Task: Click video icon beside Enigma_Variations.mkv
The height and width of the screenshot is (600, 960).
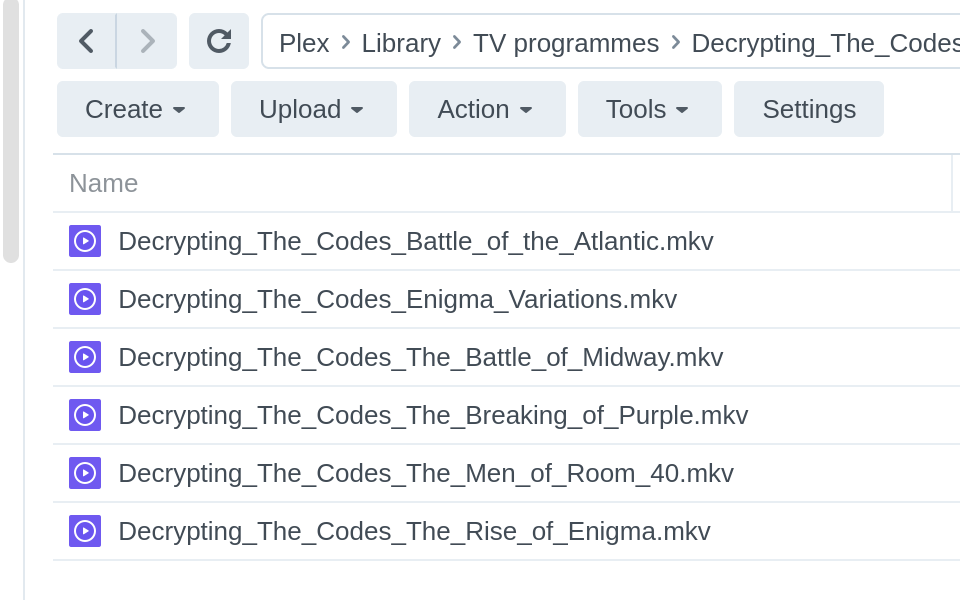Action: coord(85,299)
